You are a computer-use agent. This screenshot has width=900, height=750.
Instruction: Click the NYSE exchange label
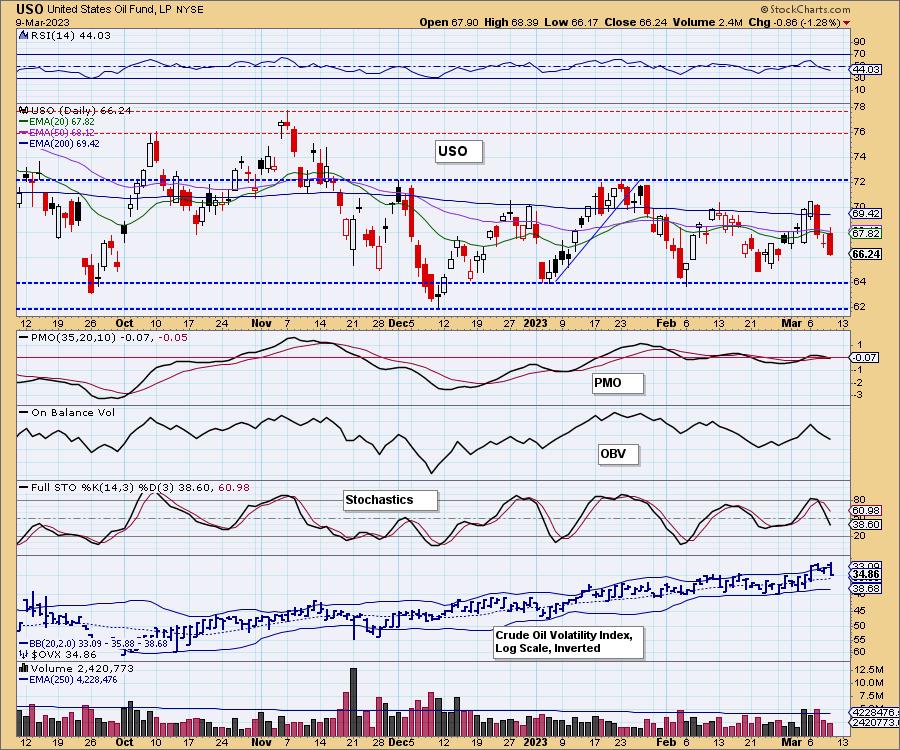point(189,10)
